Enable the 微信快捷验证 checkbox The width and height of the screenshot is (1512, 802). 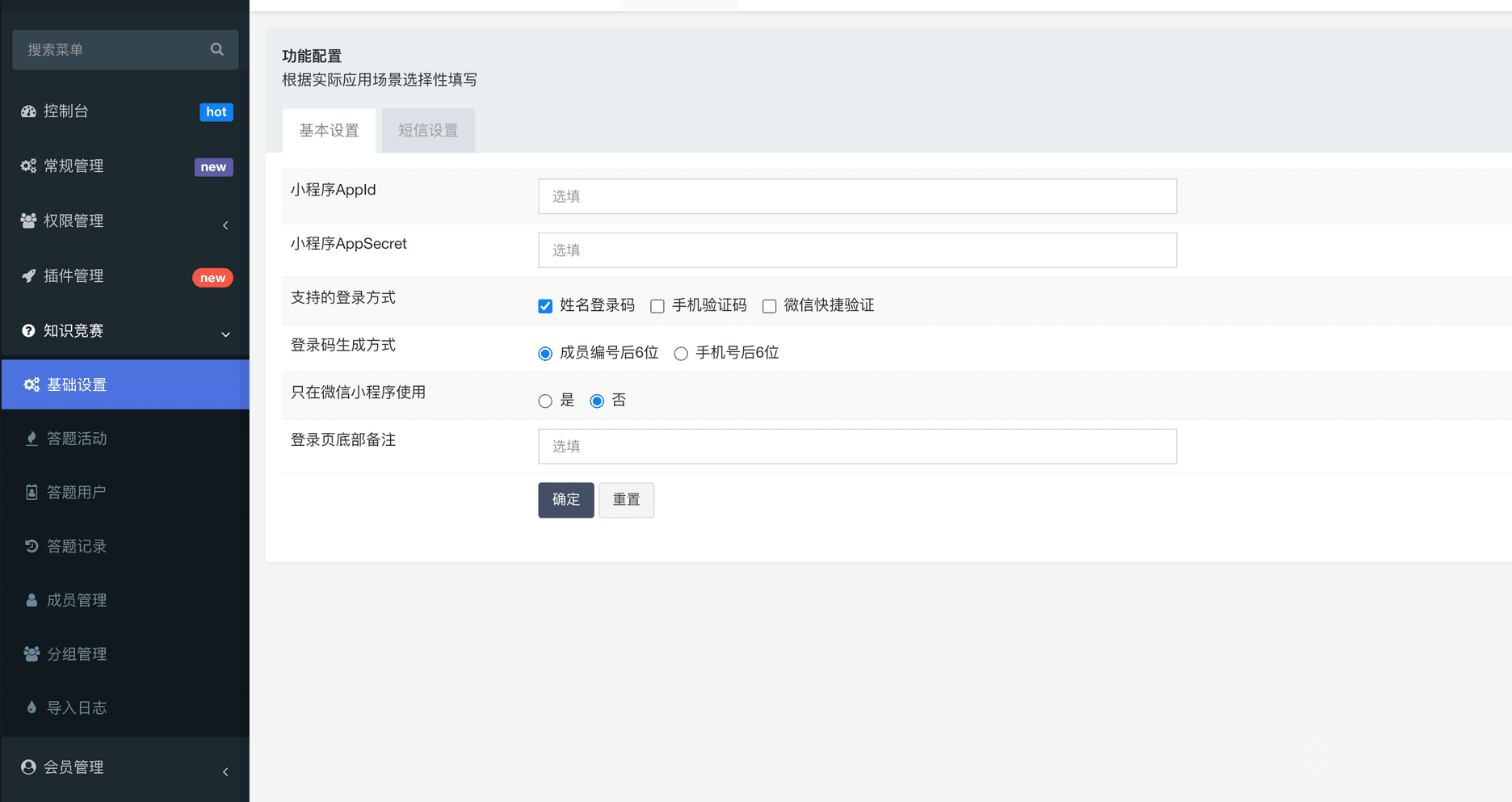769,306
